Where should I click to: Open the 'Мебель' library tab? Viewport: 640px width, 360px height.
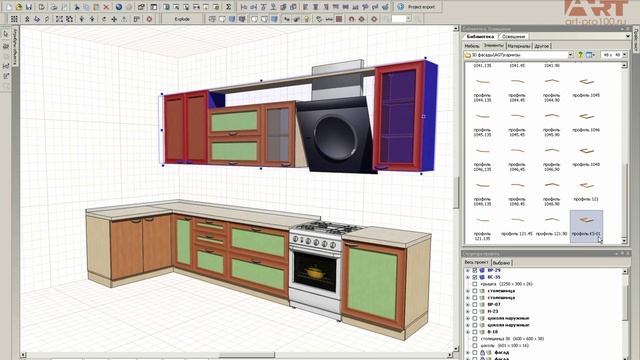[x=472, y=46]
